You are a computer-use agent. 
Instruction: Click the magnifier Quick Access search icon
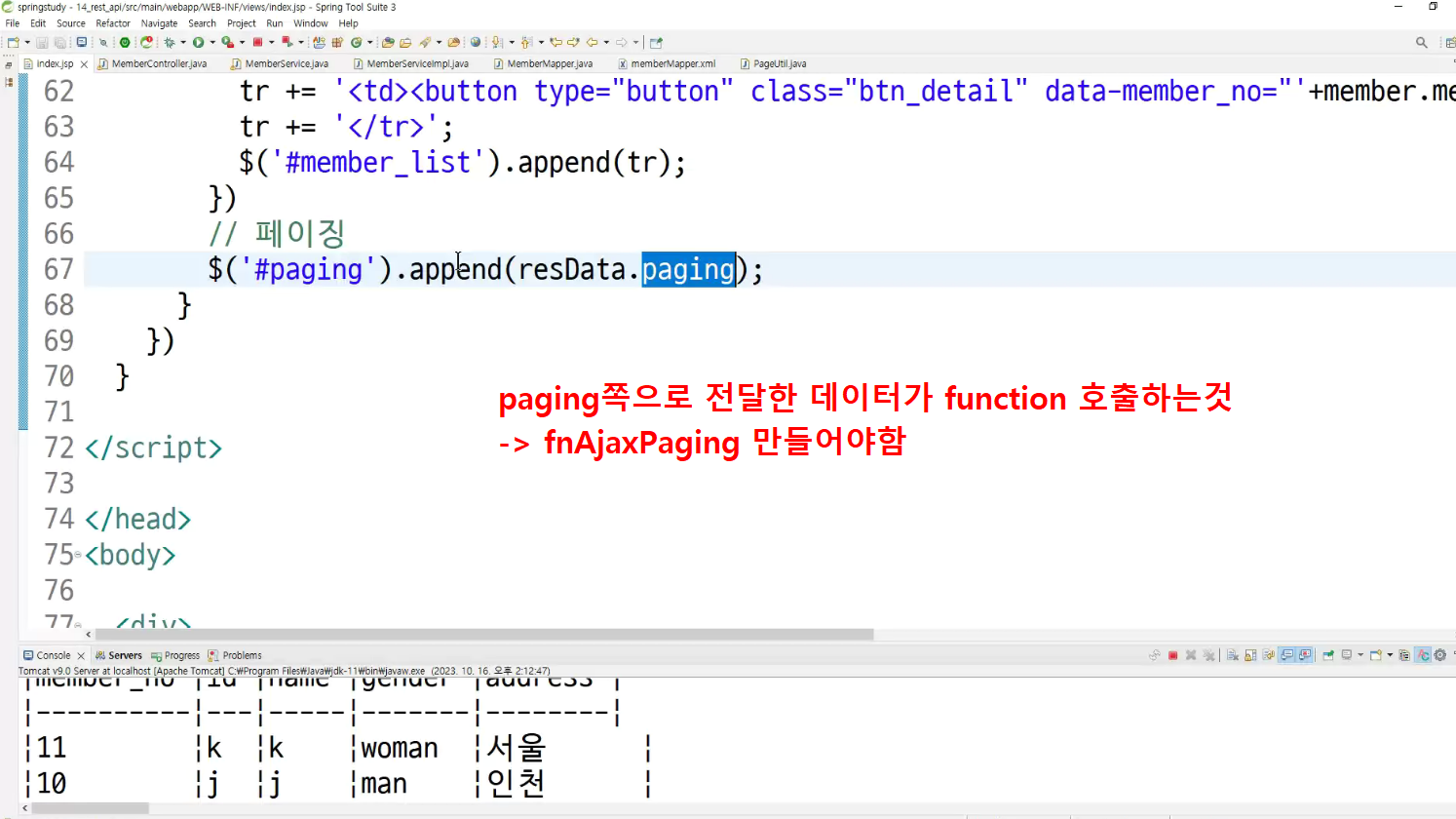click(x=1422, y=43)
